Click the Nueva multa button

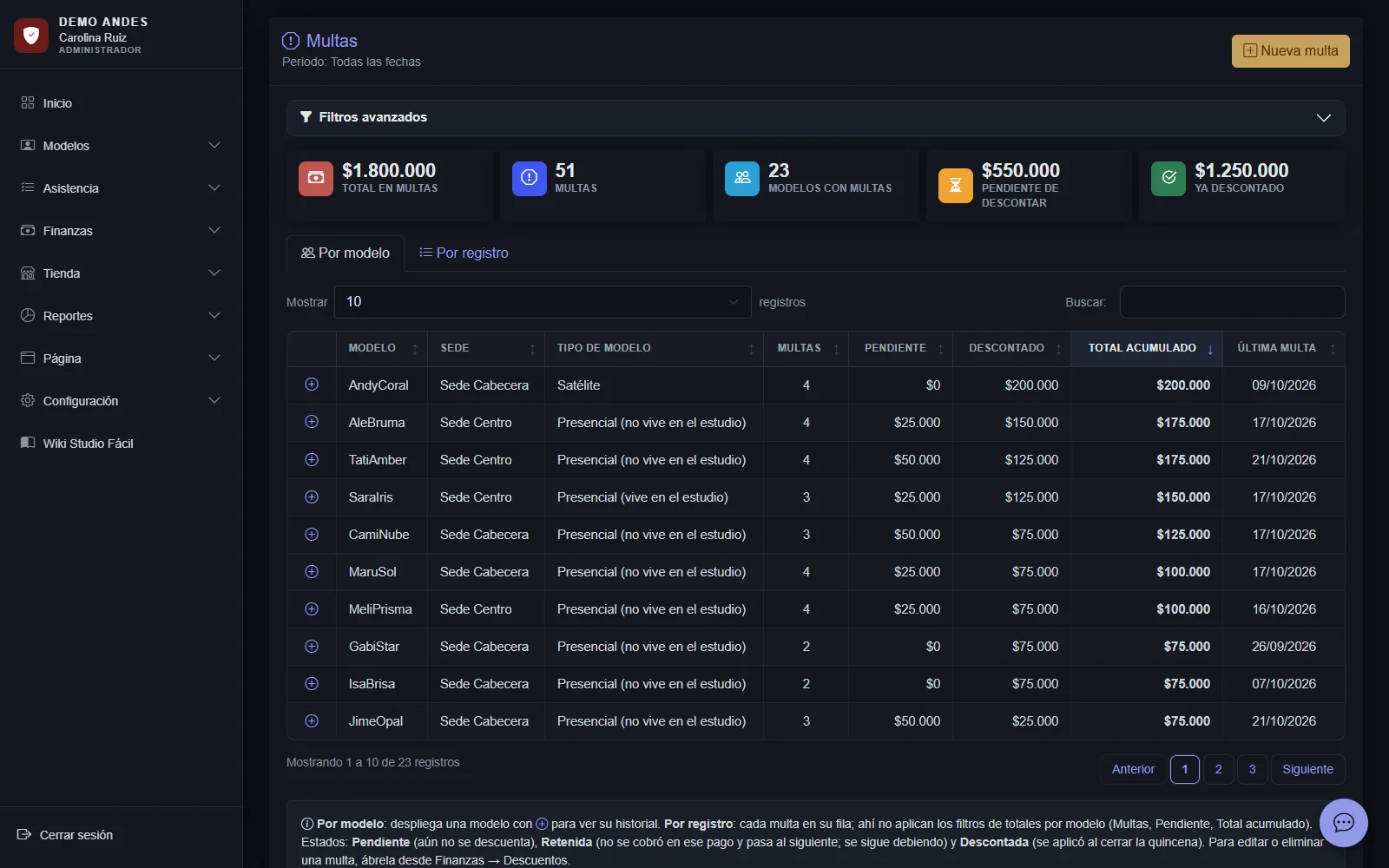tap(1290, 51)
